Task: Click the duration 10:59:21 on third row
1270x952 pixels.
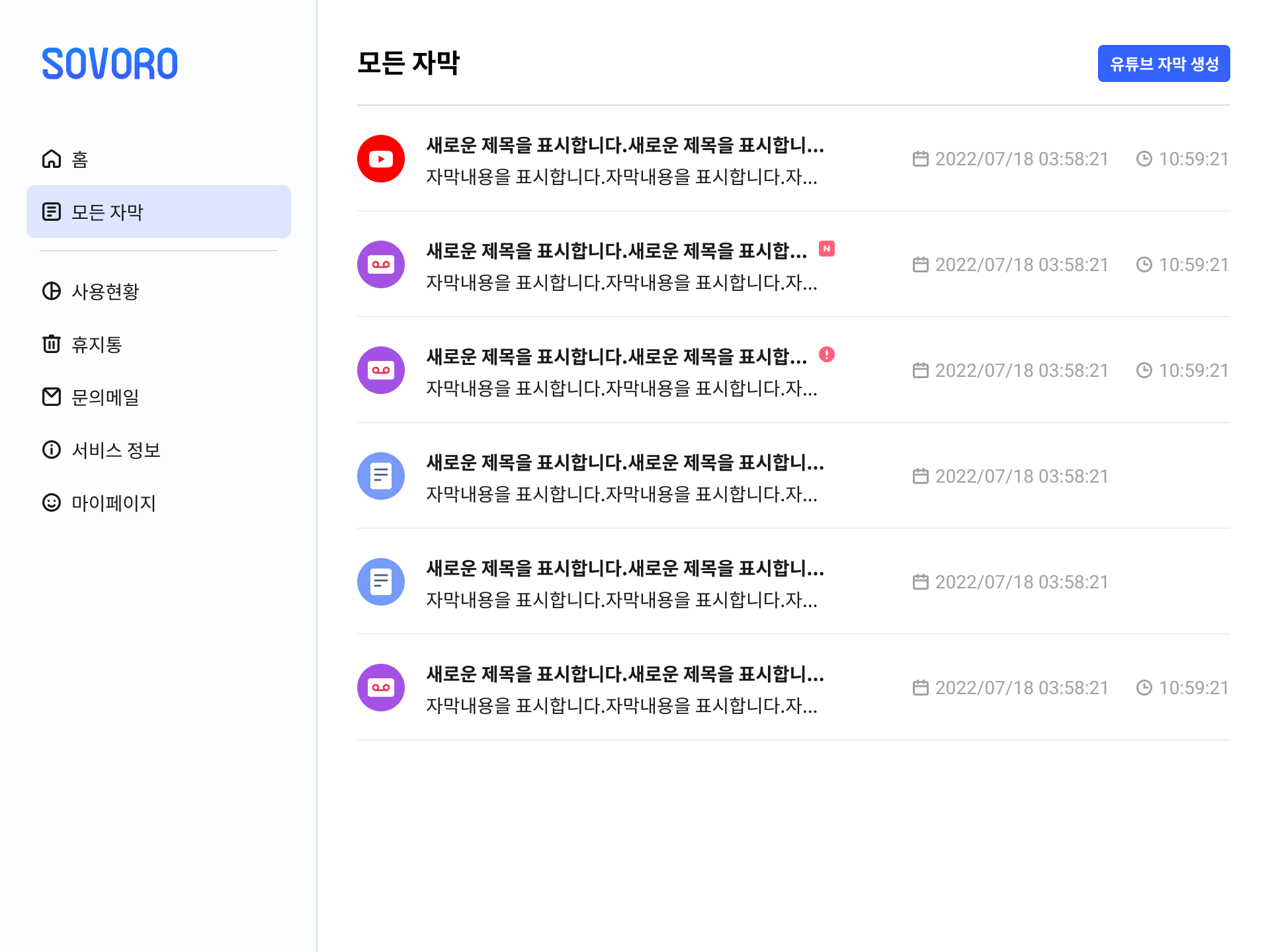Action: 1193,371
